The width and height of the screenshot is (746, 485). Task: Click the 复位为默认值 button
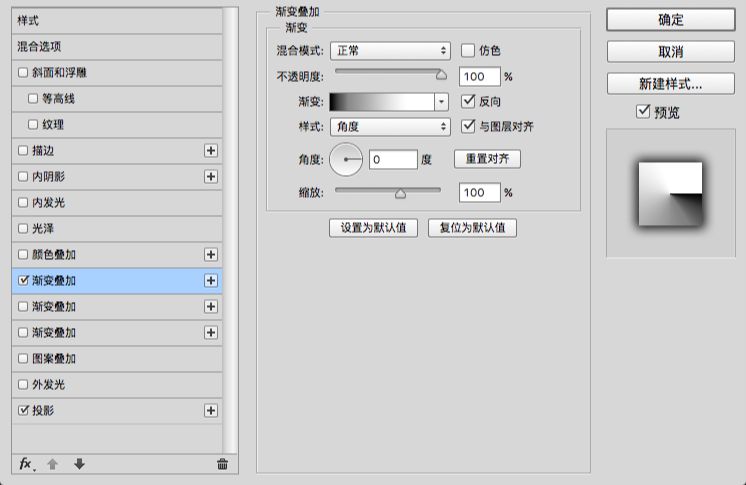[x=472, y=228]
